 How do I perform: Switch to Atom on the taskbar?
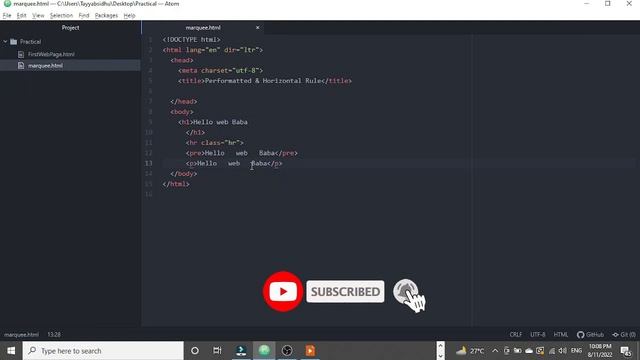(264, 351)
